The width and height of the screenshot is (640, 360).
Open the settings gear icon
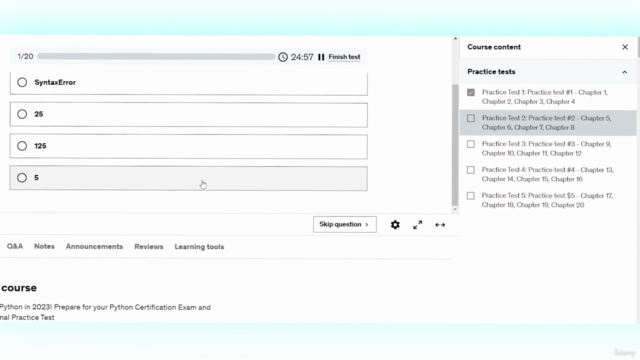point(395,225)
